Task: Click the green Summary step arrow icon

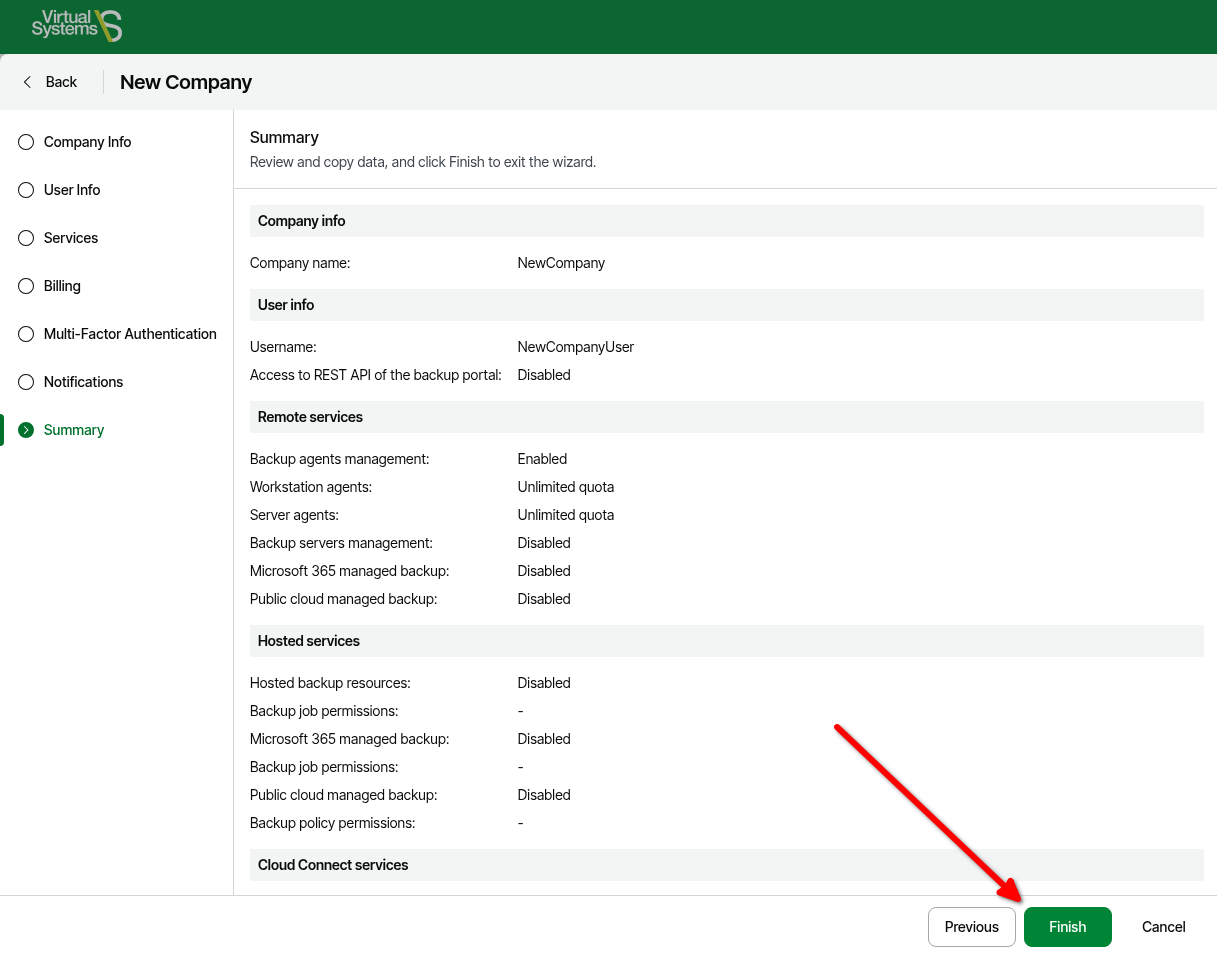Action: pyautogui.click(x=26, y=430)
